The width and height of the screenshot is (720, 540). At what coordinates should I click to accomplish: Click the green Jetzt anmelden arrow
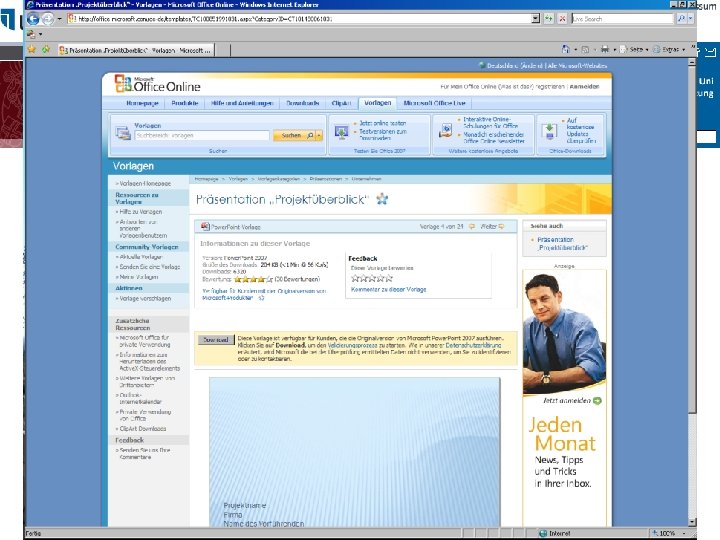597,401
